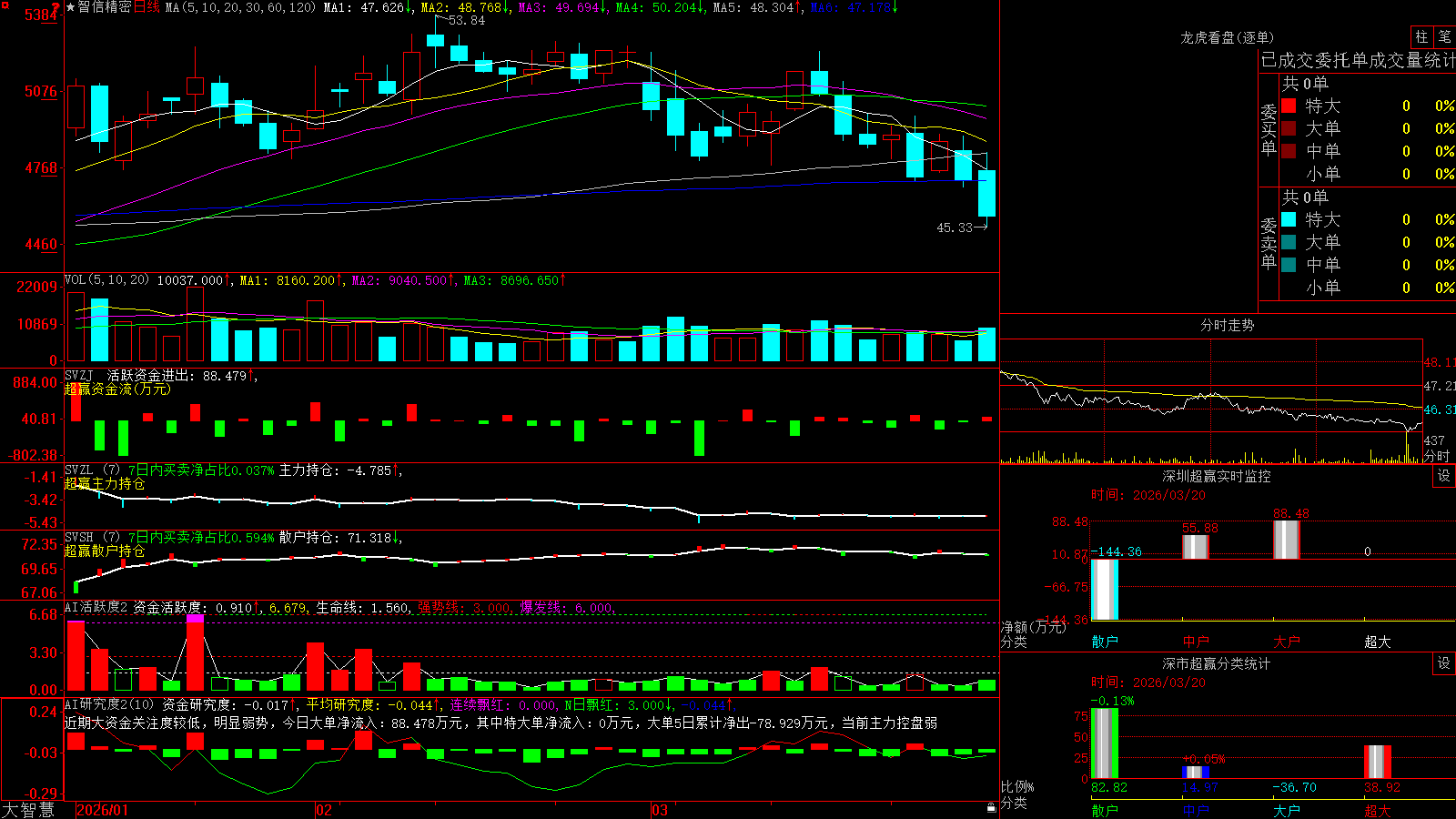Click the 45.33 low price annotation
This screenshot has height=819, width=1456.
pos(955,227)
